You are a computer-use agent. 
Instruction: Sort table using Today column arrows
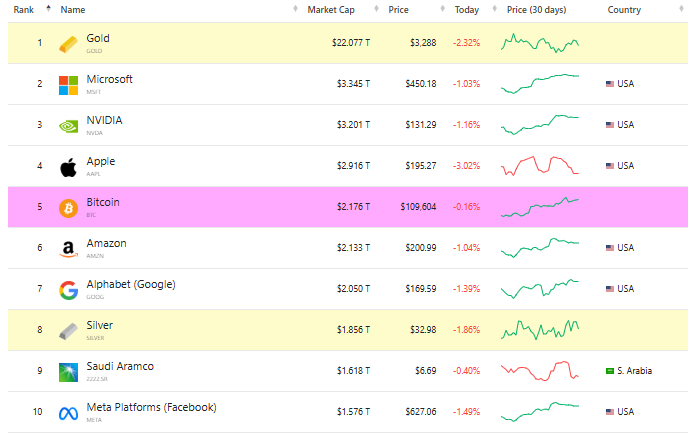pyautogui.click(x=494, y=8)
